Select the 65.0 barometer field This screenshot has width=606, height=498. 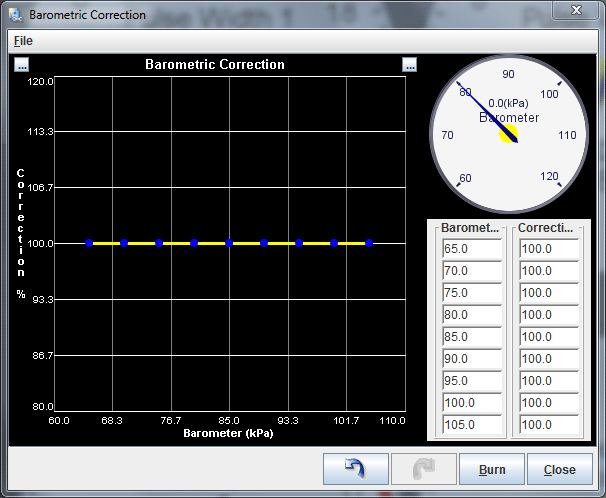pyautogui.click(x=470, y=249)
